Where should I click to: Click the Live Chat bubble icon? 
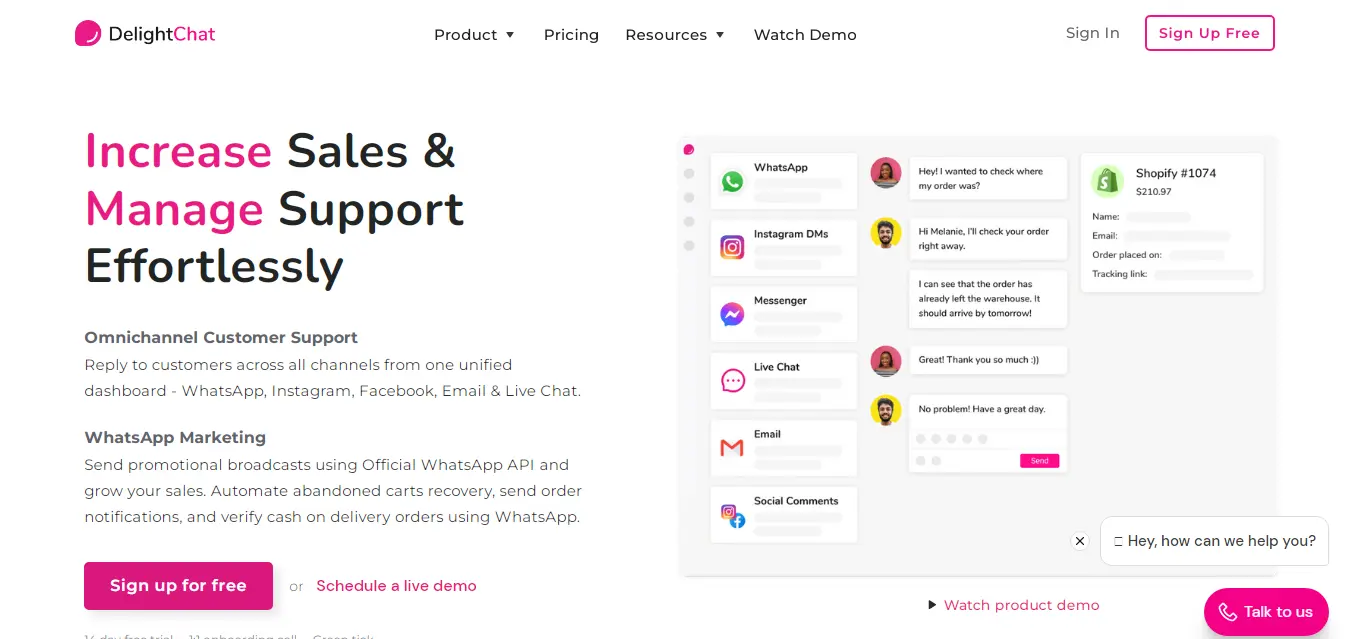pos(733,381)
